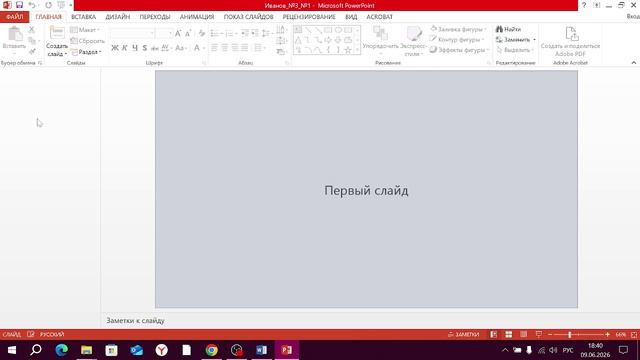Click the Вставить paste icon
The image size is (640, 360).
click(14, 34)
